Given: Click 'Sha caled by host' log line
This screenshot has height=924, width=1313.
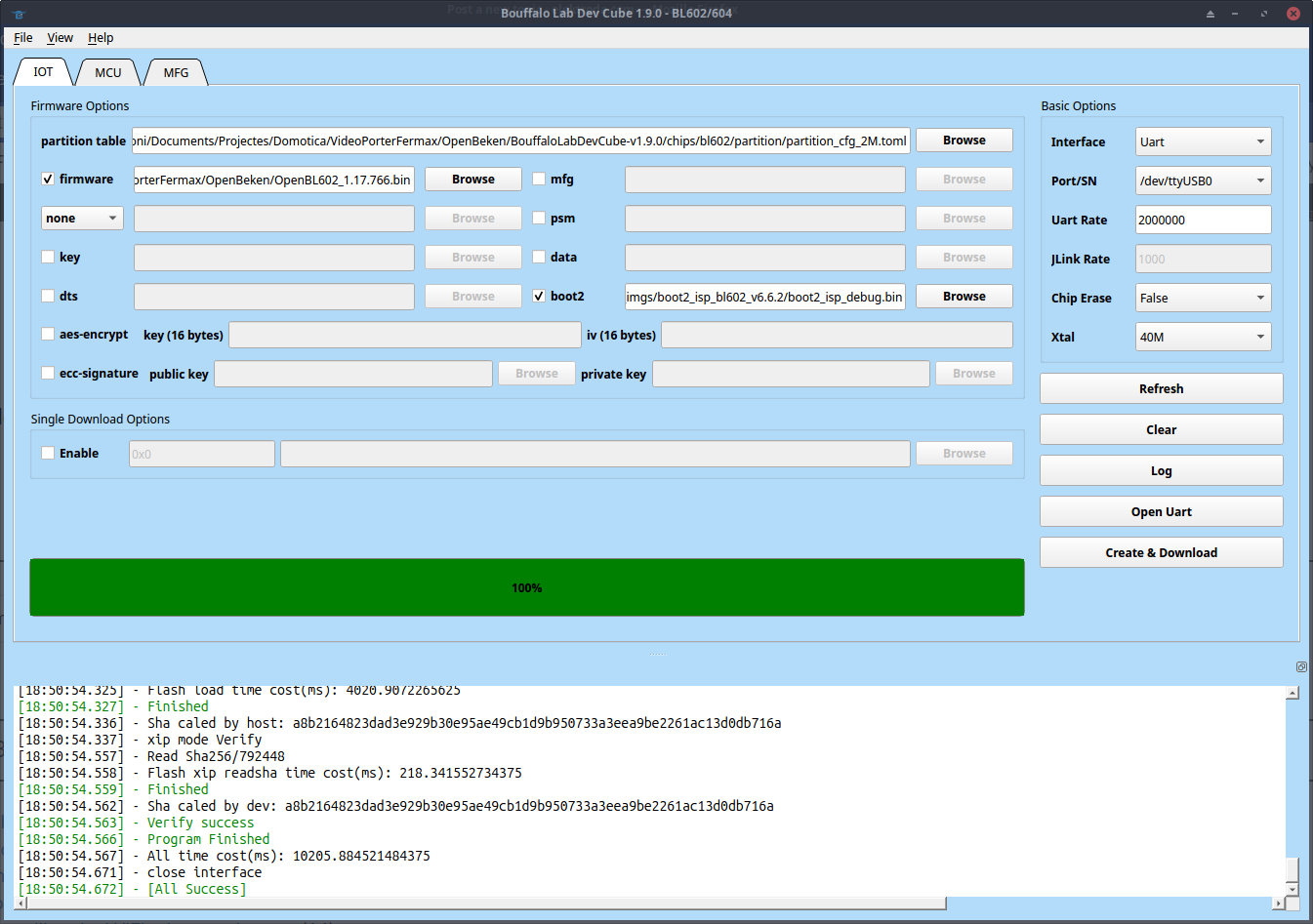Looking at the screenshot, I should click(x=399, y=723).
